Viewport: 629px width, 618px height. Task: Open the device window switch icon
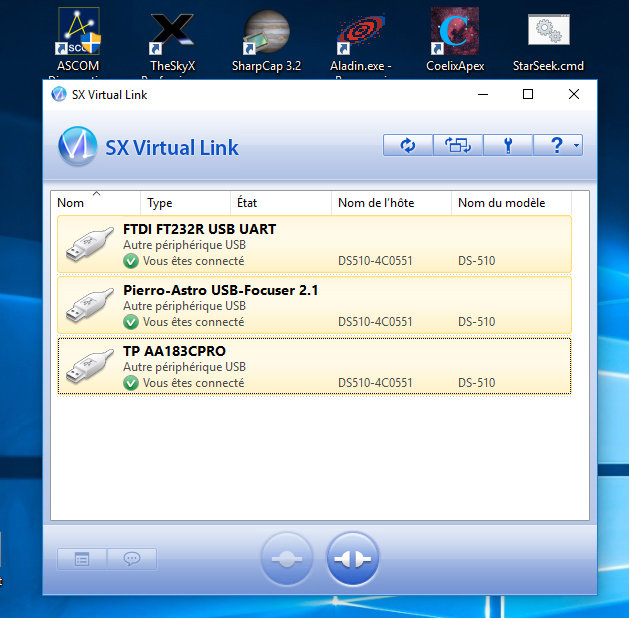coord(458,145)
